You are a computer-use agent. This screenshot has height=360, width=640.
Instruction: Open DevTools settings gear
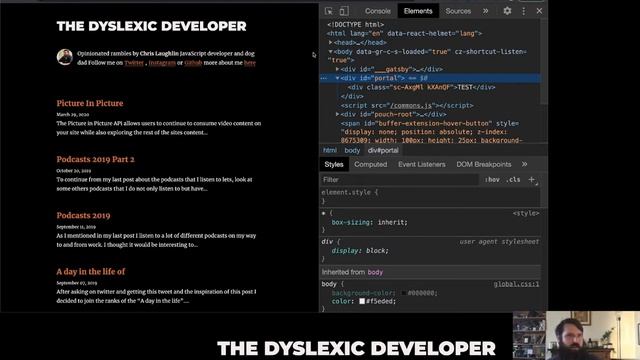pos(507,11)
